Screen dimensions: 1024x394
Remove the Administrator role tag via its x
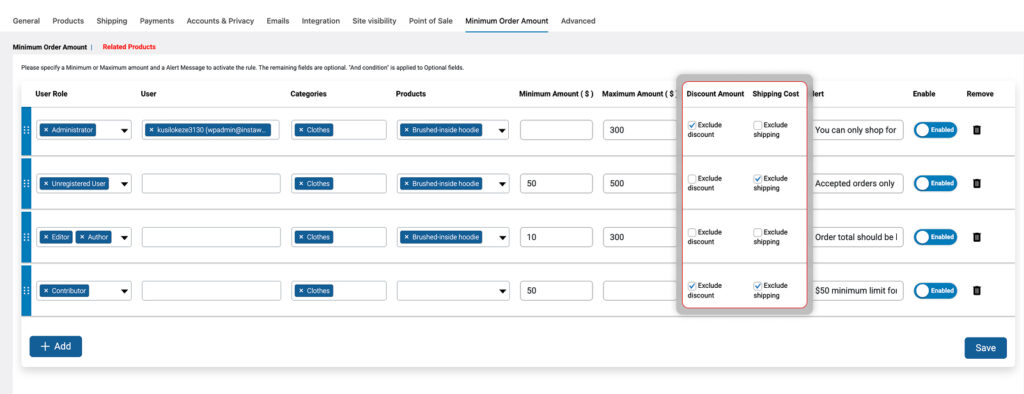[46, 130]
